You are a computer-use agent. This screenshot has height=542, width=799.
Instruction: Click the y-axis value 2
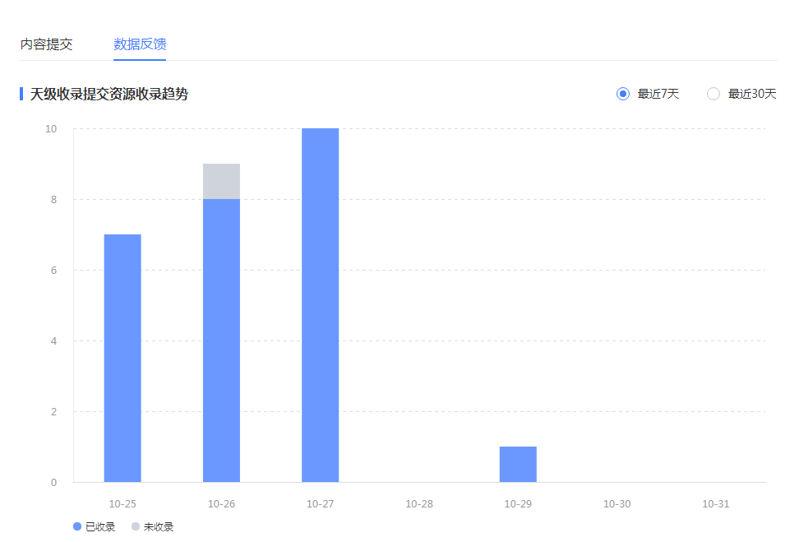54,412
